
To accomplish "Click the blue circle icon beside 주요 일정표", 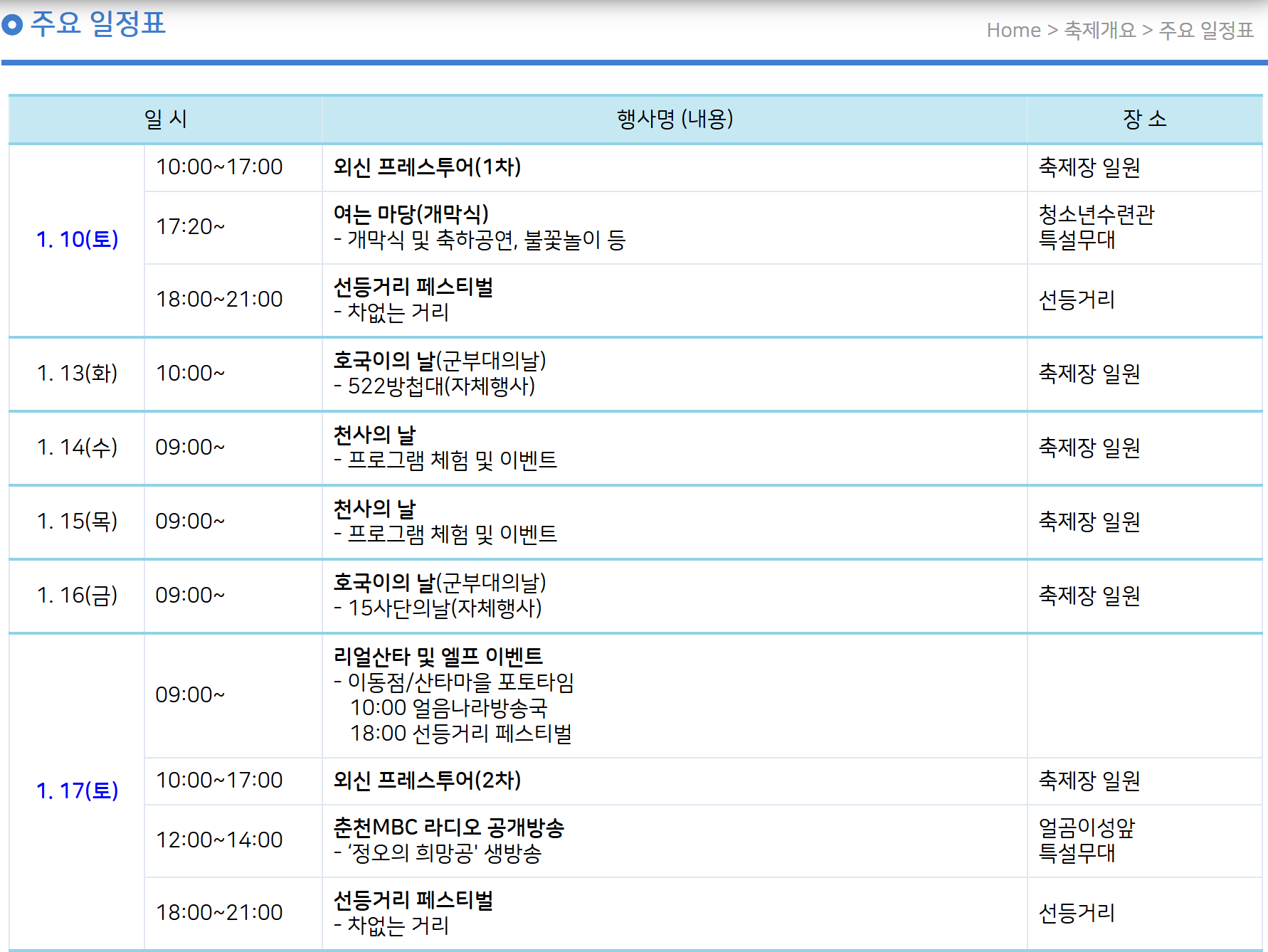I will [12, 25].
